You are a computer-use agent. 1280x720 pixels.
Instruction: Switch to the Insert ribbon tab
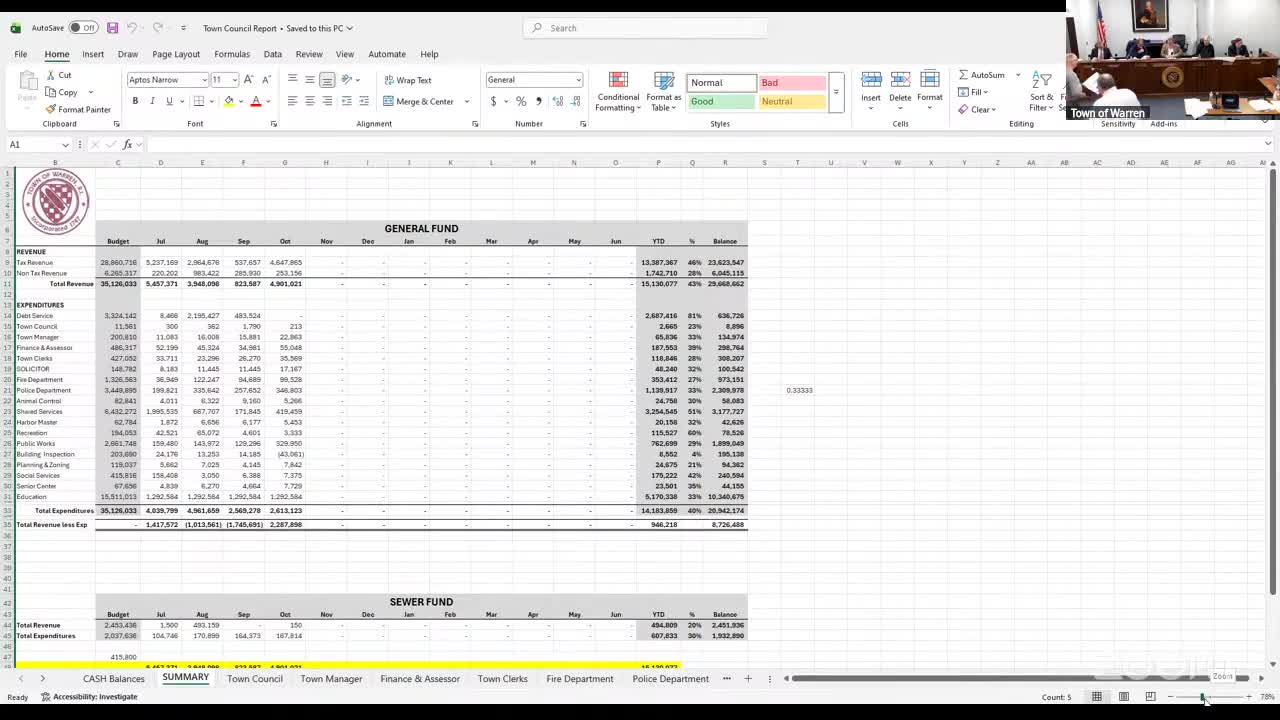coord(93,54)
